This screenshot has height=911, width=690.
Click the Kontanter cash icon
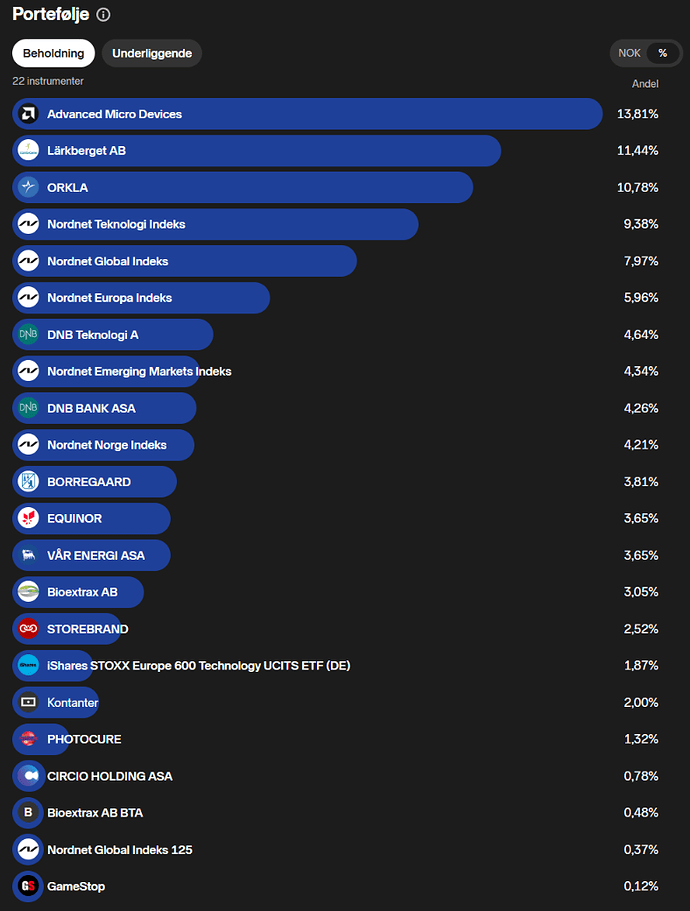28,703
